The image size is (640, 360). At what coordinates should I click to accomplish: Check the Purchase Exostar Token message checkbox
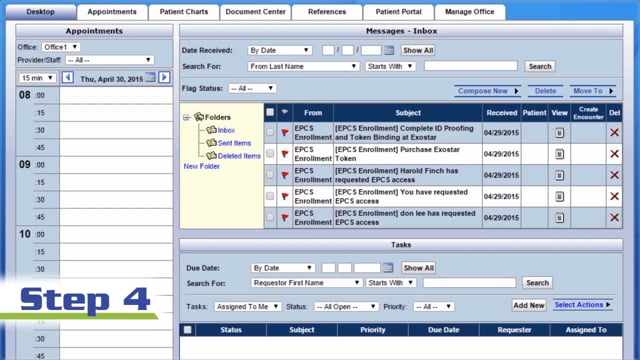pyautogui.click(x=270, y=153)
